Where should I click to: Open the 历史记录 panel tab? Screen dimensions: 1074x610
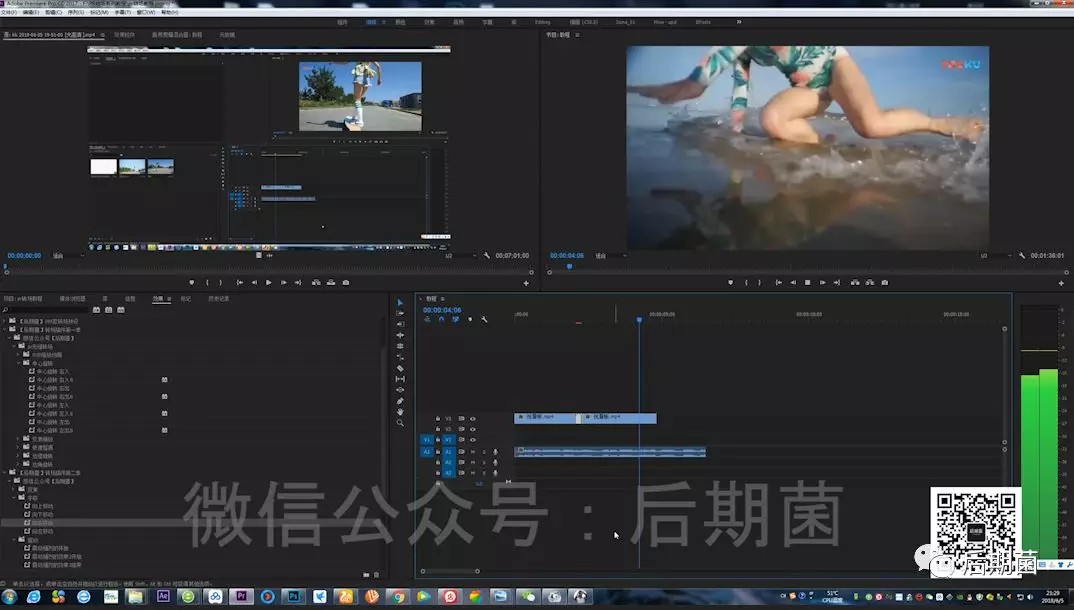click(x=218, y=298)
